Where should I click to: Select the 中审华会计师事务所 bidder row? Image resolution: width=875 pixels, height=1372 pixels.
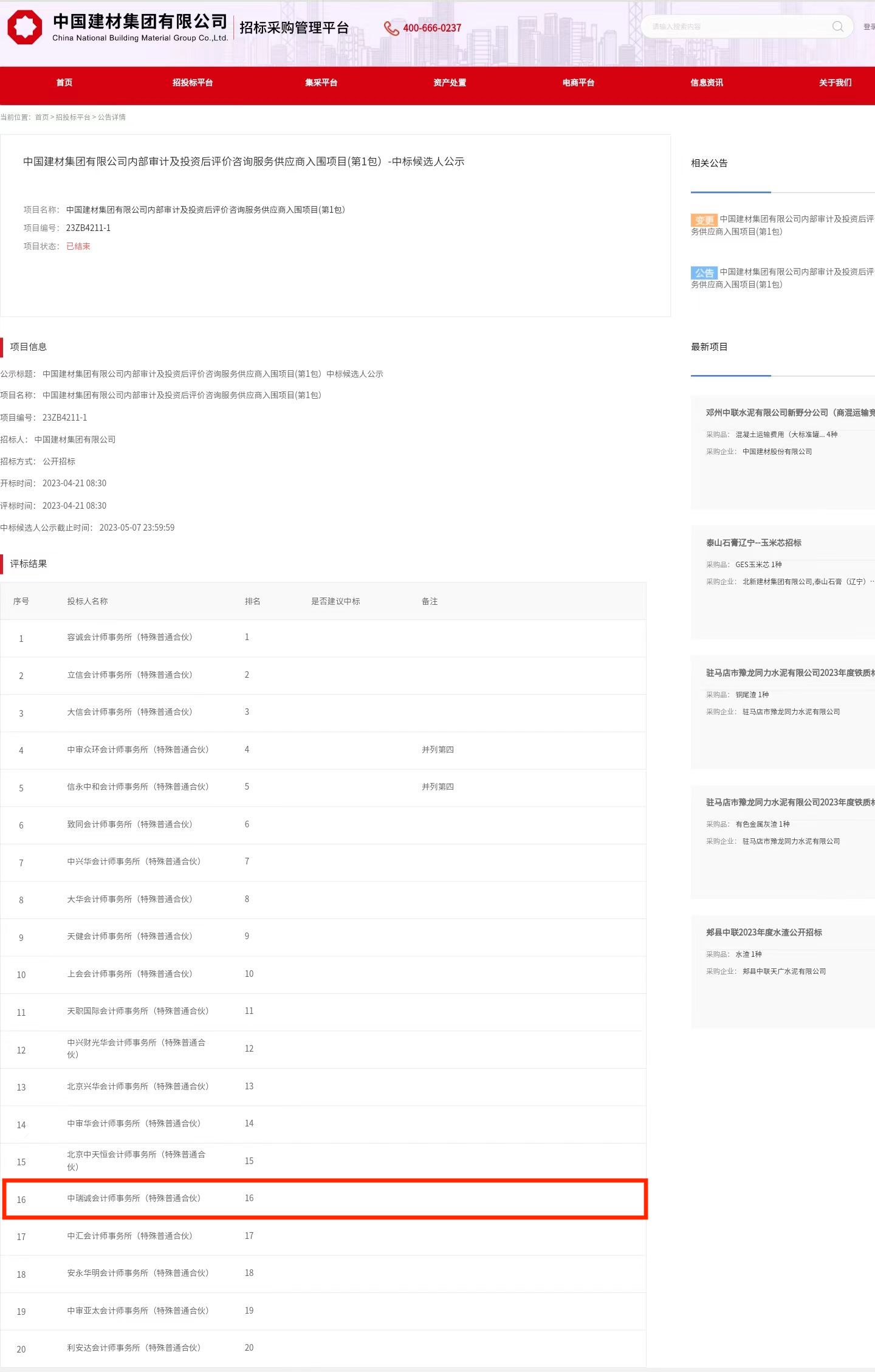[323, 1125]
